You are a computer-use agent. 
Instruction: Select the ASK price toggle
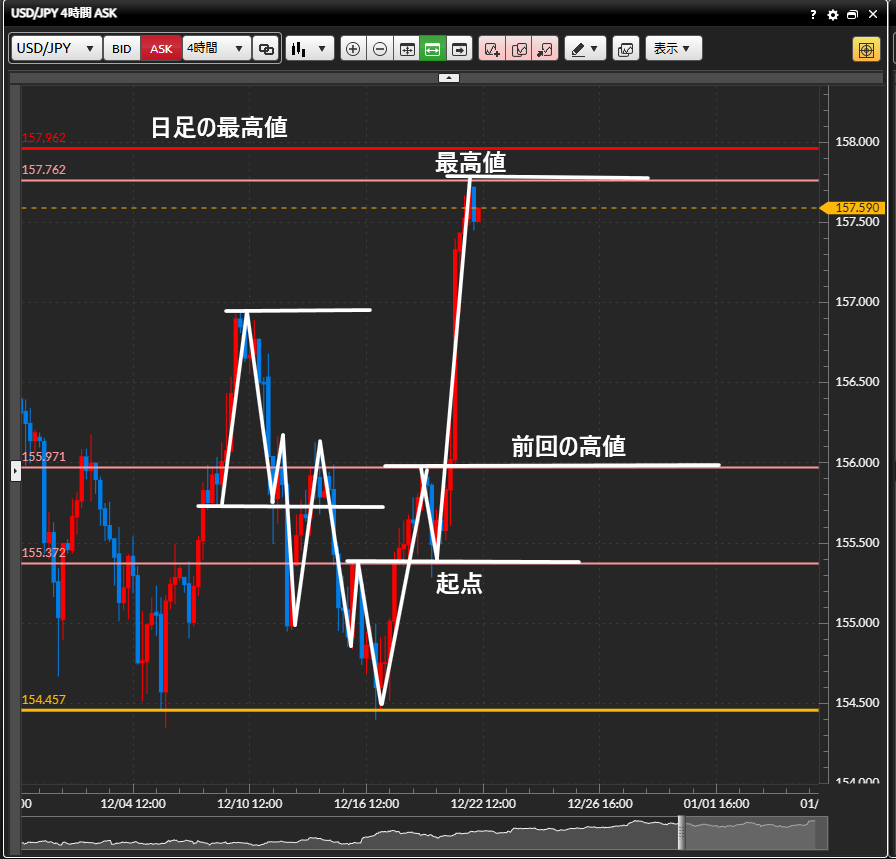point(161,49)
